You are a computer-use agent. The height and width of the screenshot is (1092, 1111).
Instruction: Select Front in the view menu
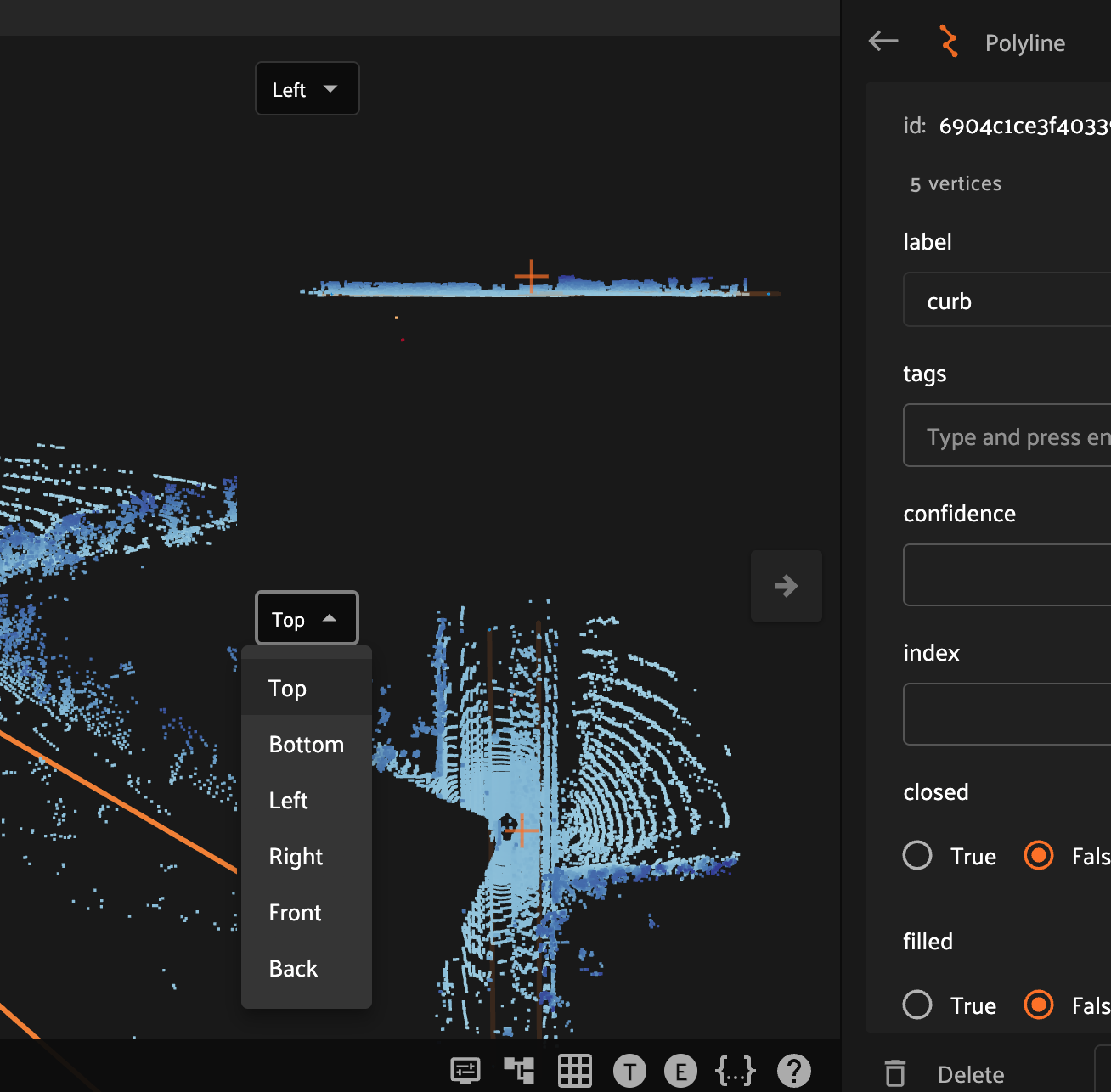point(295,912)
